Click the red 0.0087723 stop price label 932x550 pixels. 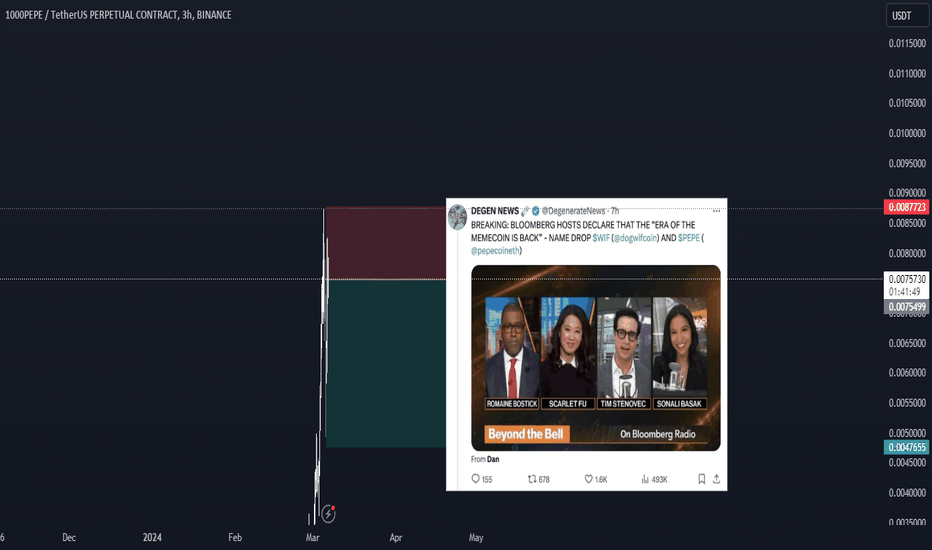[x=906, y=207]
